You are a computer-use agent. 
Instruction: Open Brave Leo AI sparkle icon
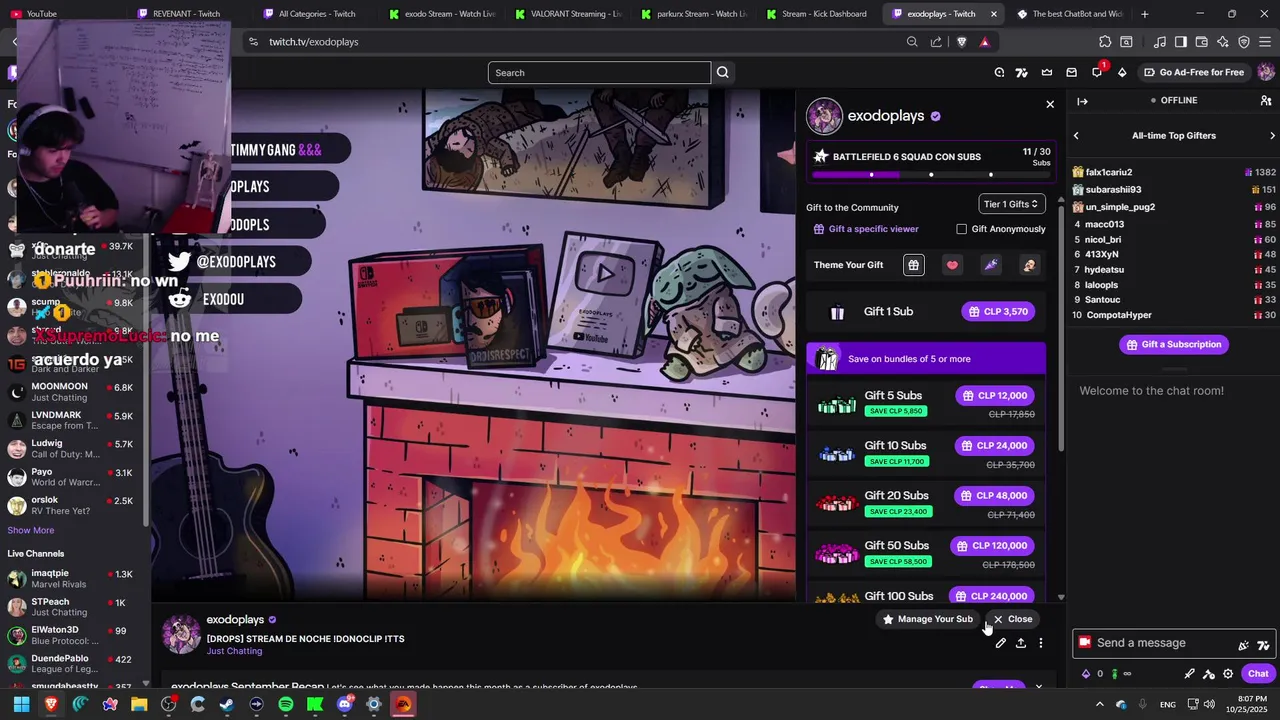[x=1222, y=42]
